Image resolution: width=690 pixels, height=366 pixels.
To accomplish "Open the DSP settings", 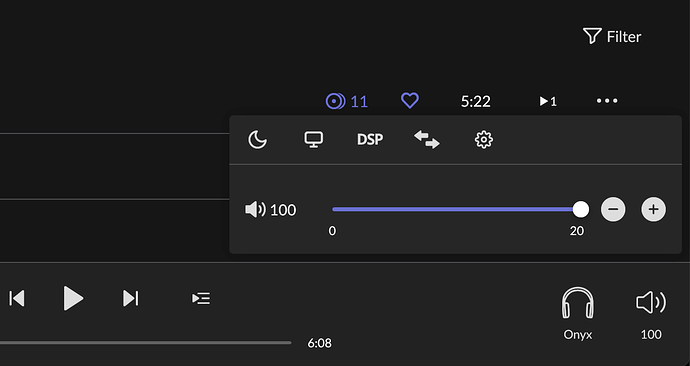I will click(x=370, y=139).
